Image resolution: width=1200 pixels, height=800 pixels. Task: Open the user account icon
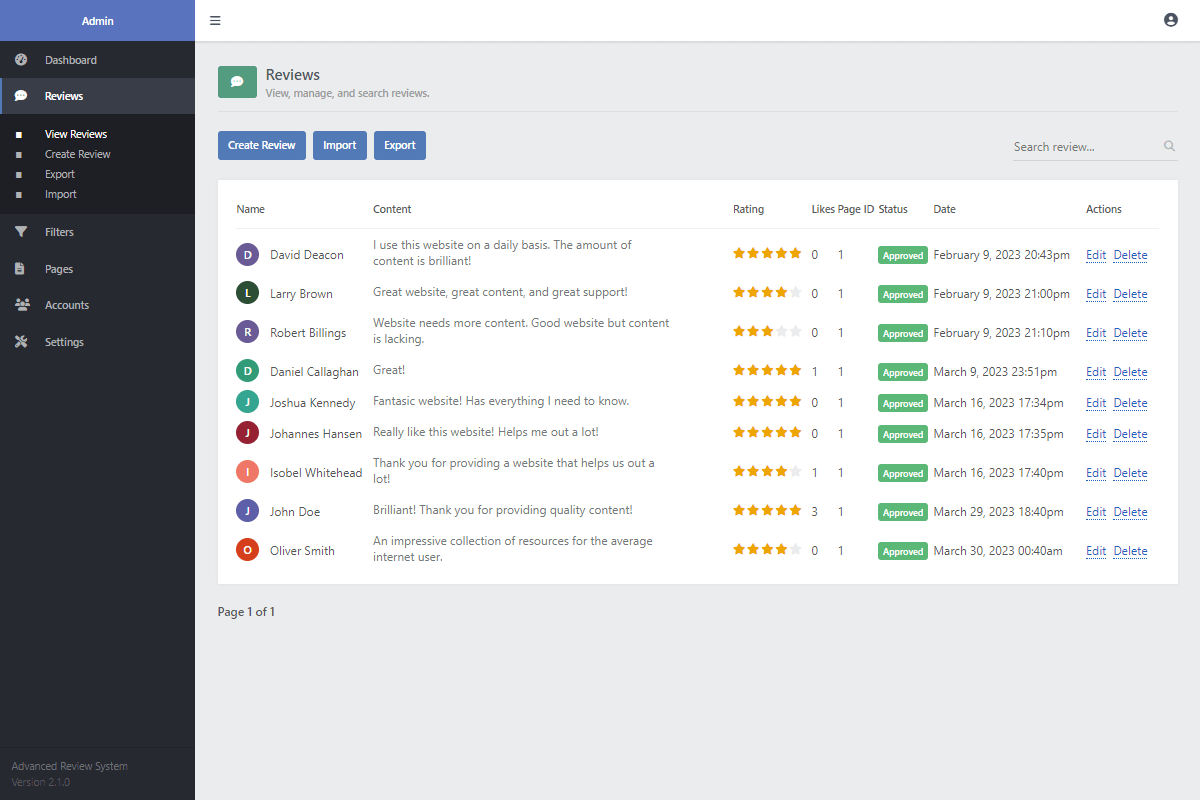click(1171, 20)
